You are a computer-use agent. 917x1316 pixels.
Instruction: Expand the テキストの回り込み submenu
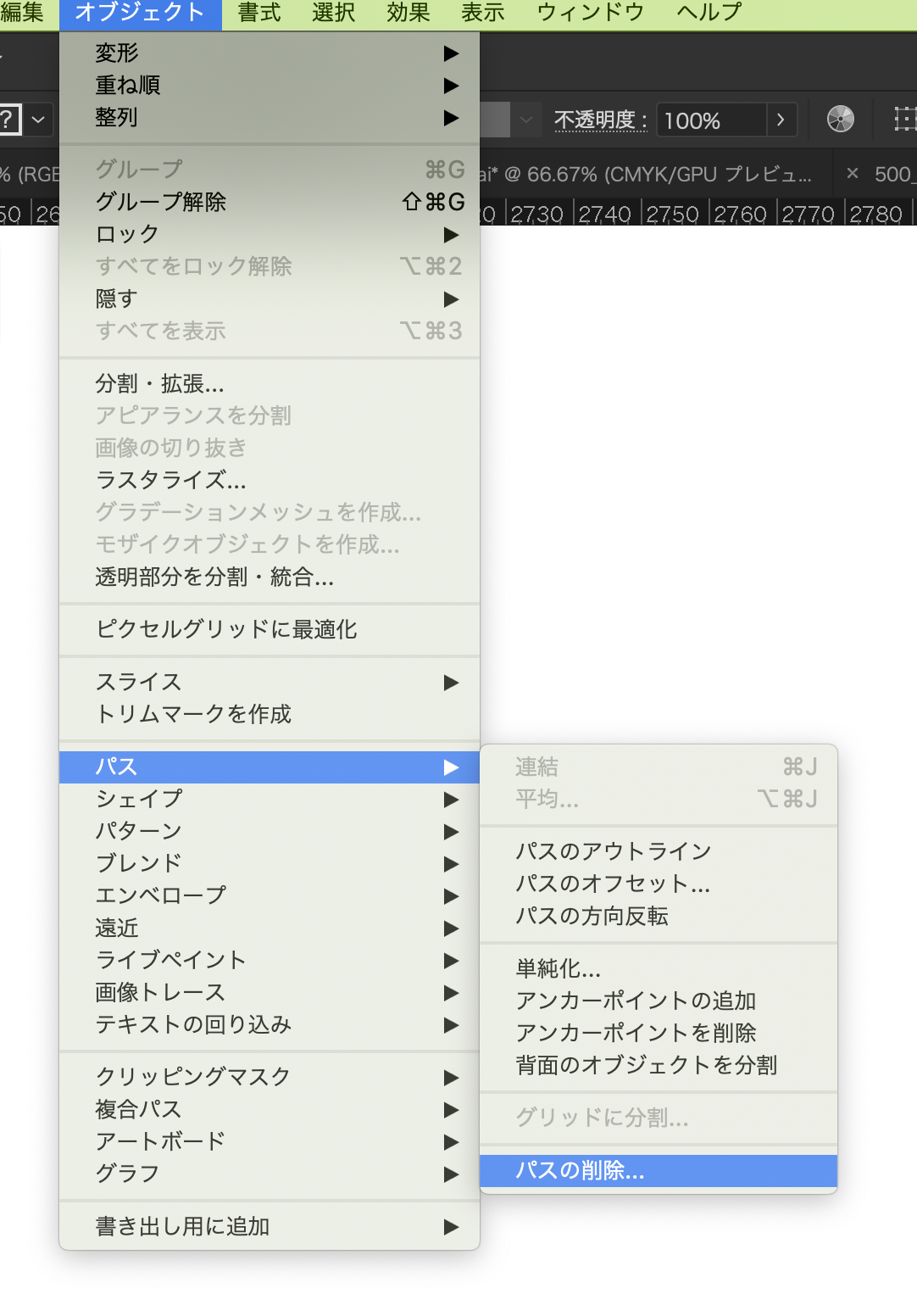[x=270, y=1025]
